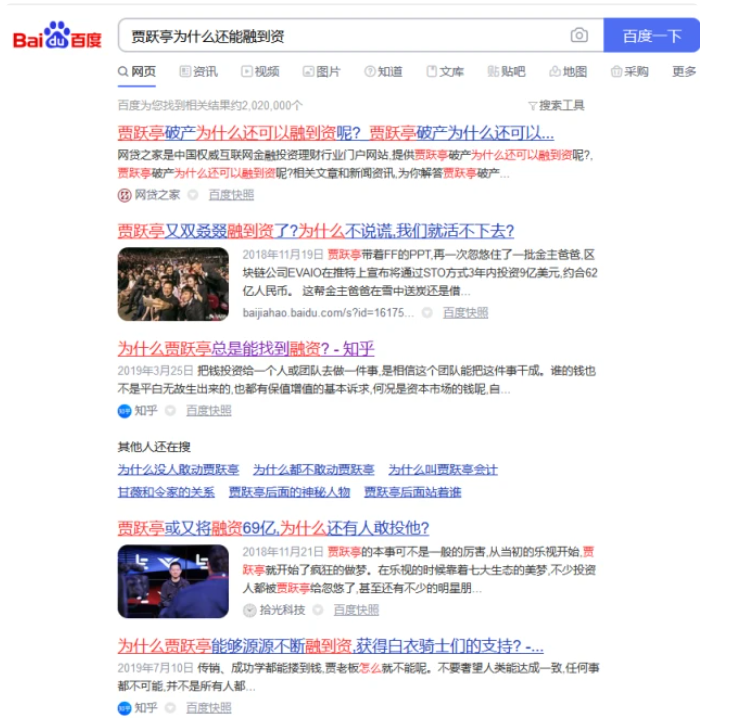The height and width of the screenshot is (718, 735).
Task: Switch to the 资讯 tab
Action: coord(198,72)
